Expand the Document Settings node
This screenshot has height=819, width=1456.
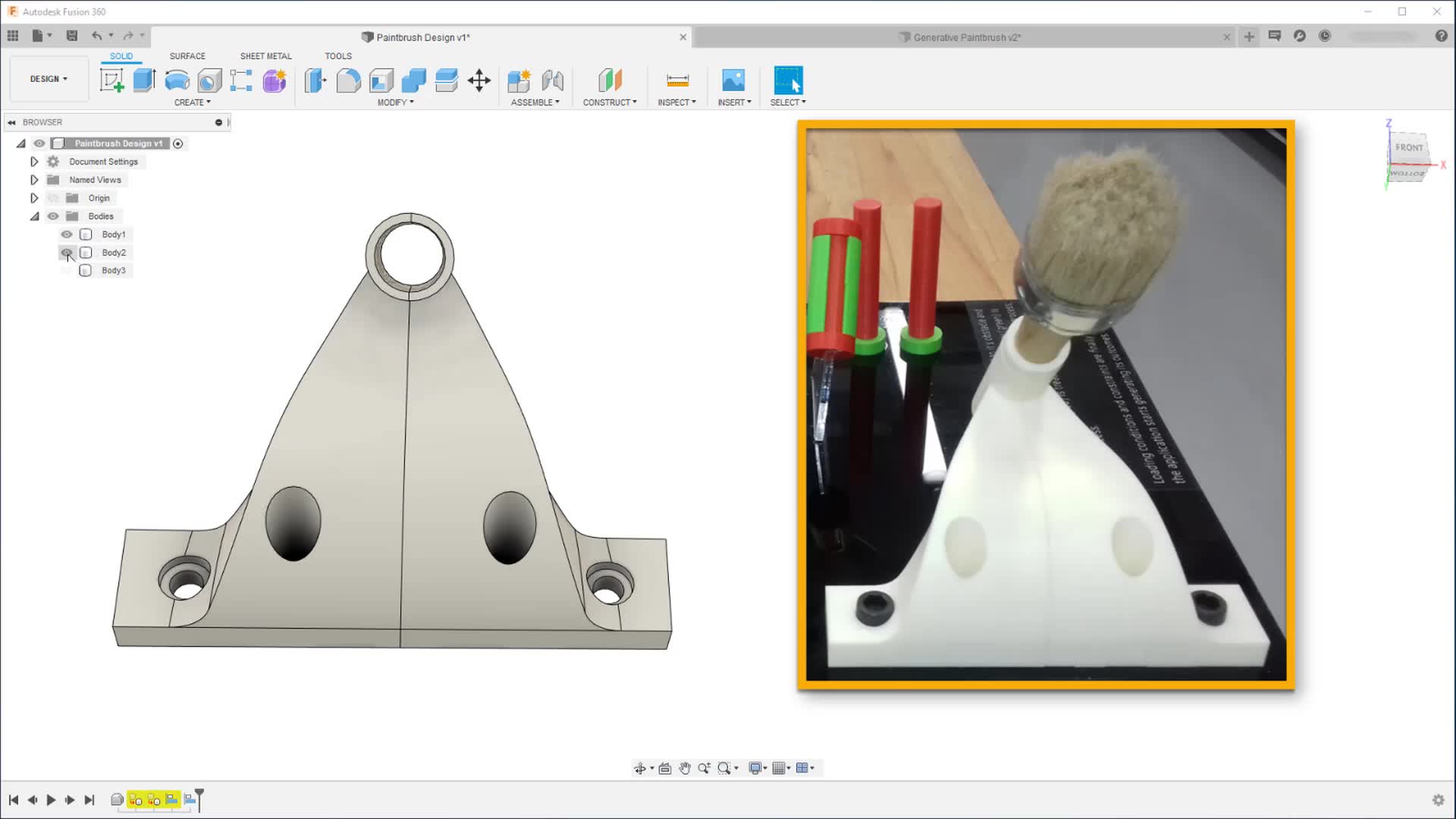coord(34,162)
